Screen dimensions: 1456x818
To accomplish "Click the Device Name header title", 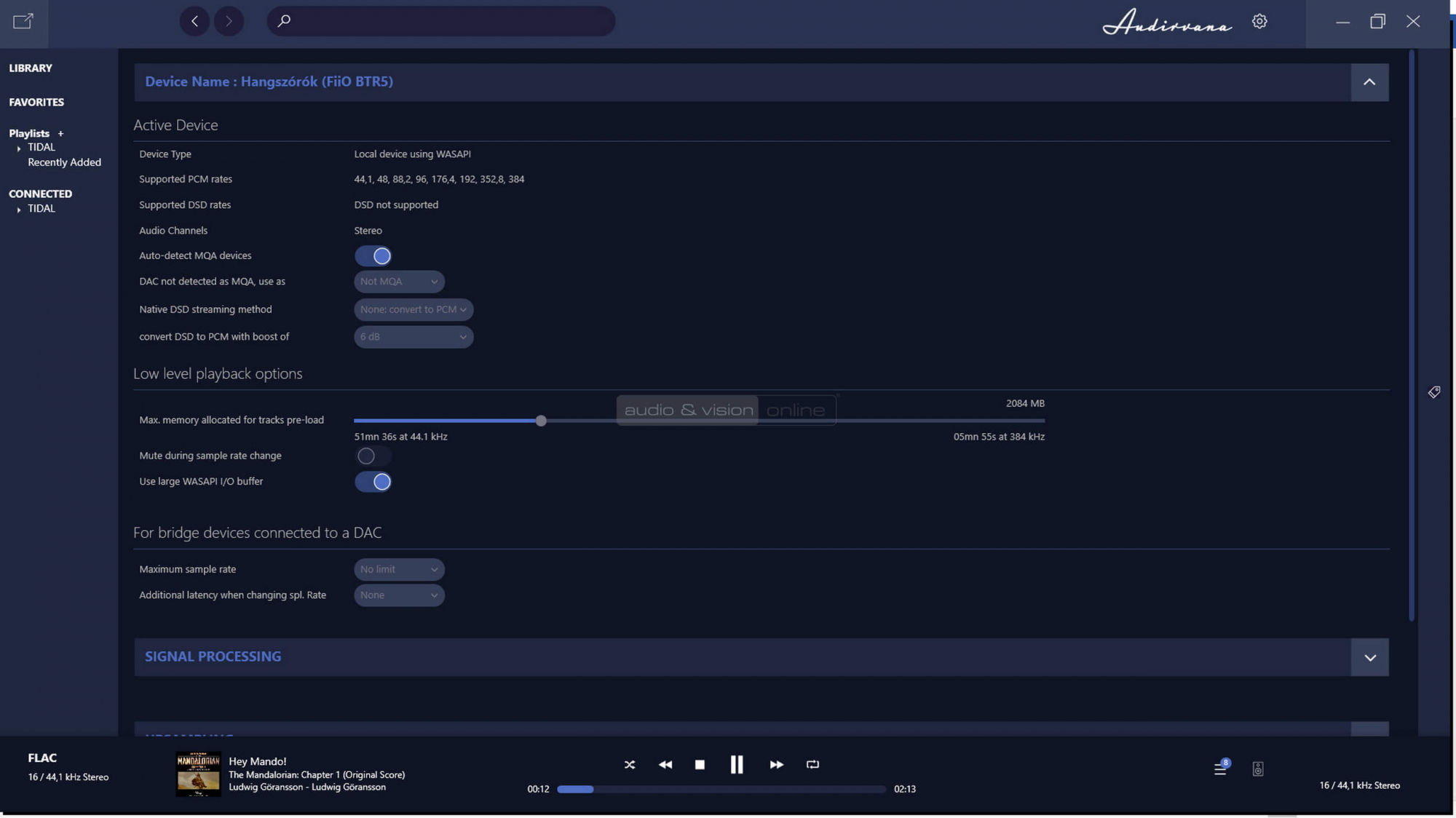I will tap(269, 82).
